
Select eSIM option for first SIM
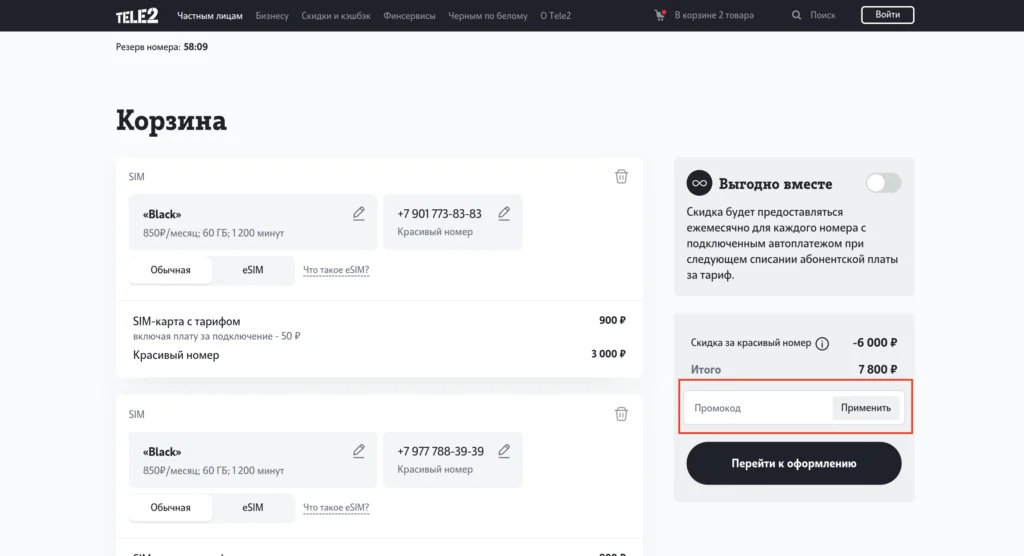click(253, 270)
